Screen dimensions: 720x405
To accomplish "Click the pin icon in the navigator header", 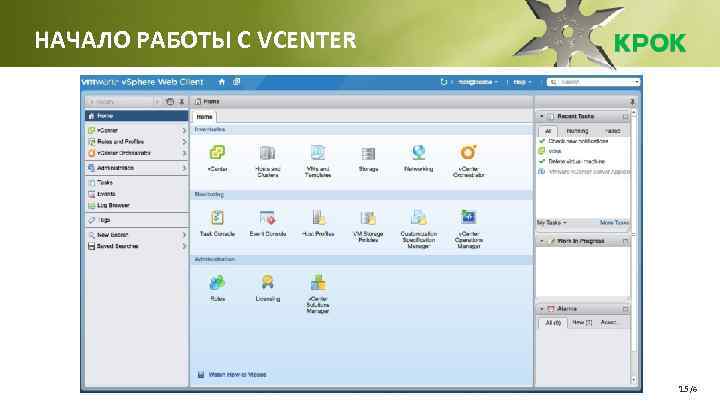I will [x=182, y=101].
